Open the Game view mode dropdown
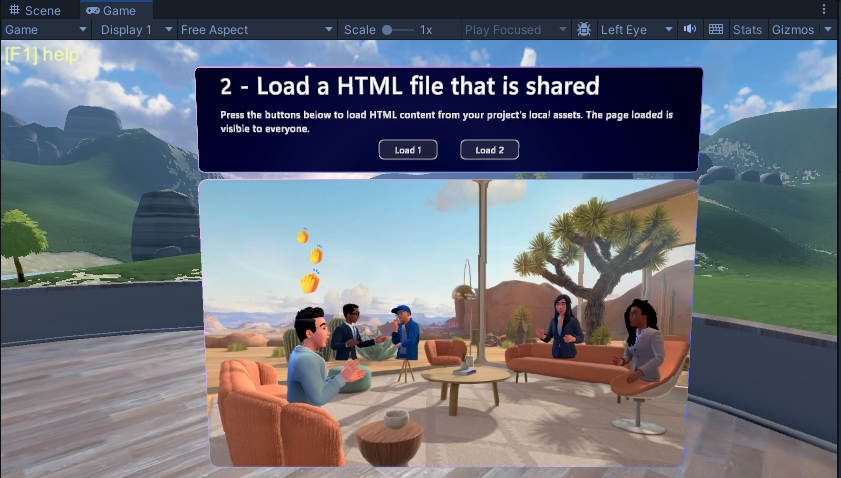 click(46, 30)
